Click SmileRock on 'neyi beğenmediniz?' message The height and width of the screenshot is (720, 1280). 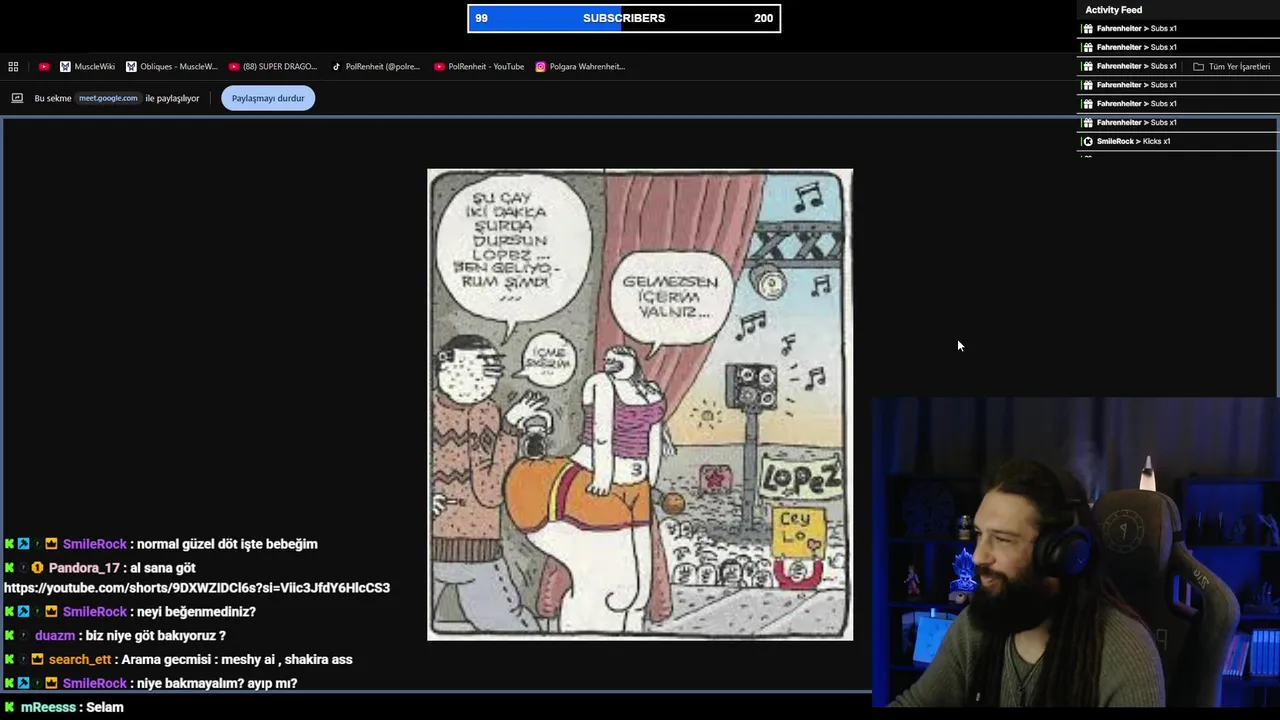click(x=95, y=612)
